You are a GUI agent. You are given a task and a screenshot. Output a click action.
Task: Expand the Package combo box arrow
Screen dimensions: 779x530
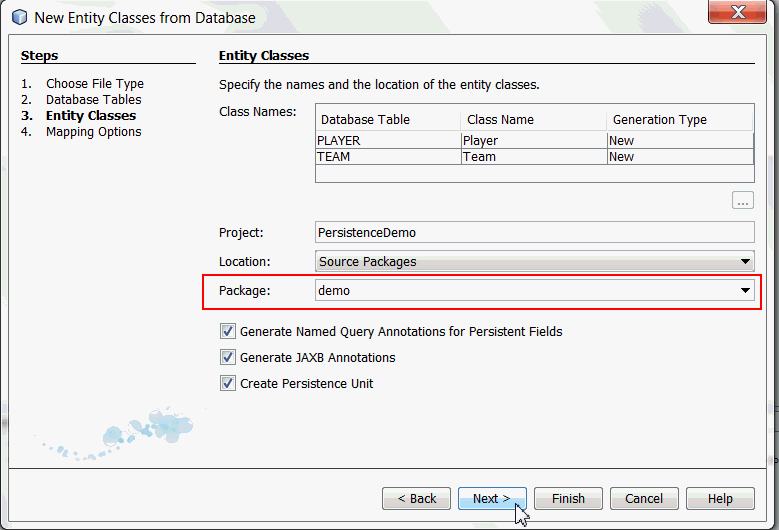point(745,291)
